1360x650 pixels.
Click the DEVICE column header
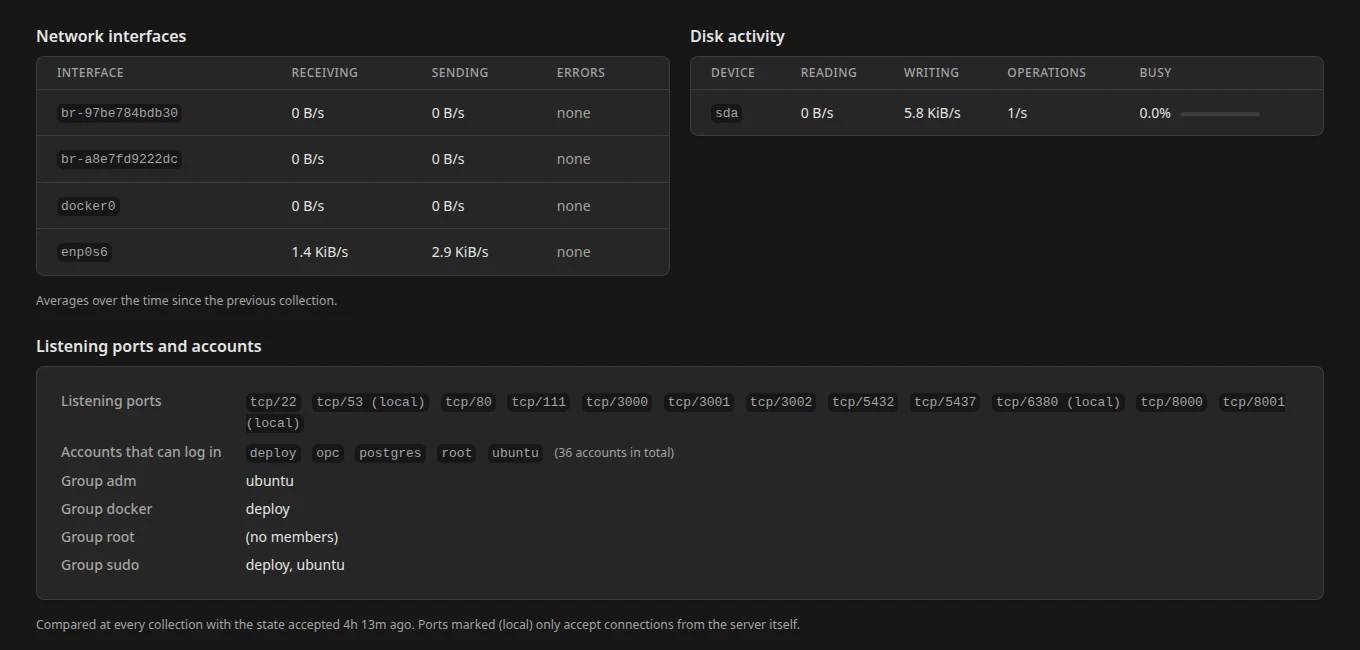733,73
